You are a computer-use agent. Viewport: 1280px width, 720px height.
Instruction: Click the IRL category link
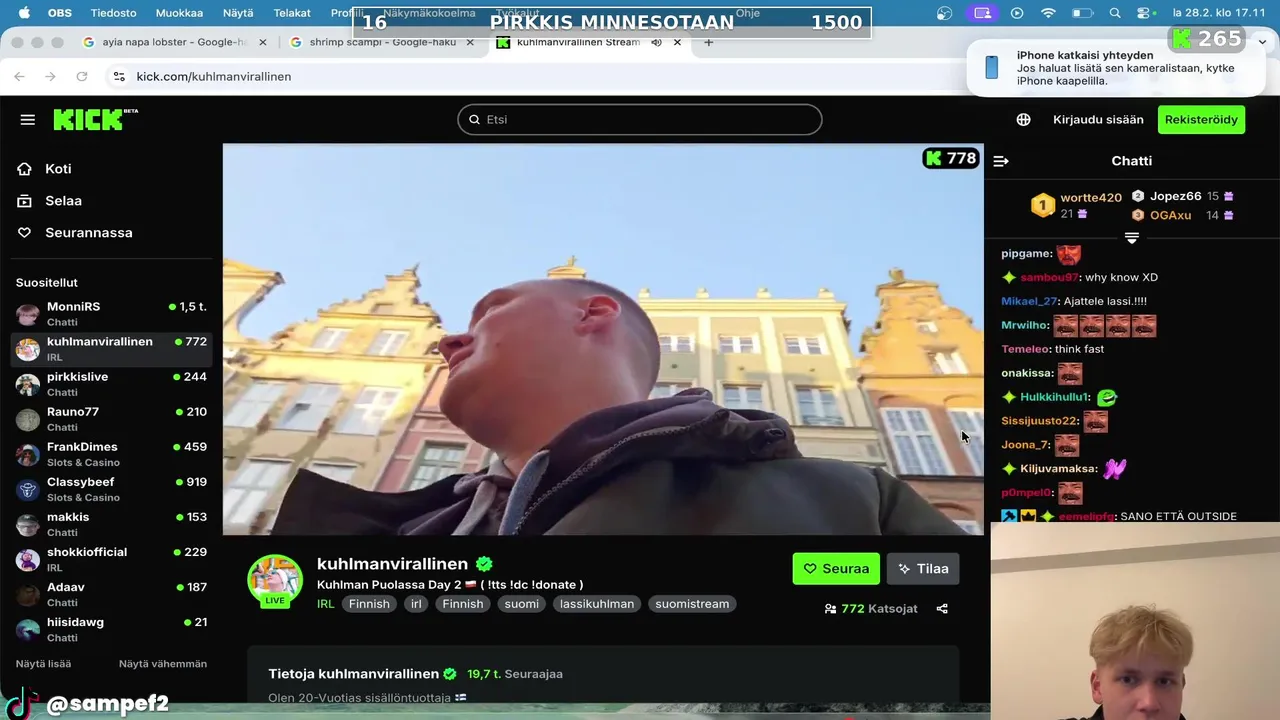[325, 604]
